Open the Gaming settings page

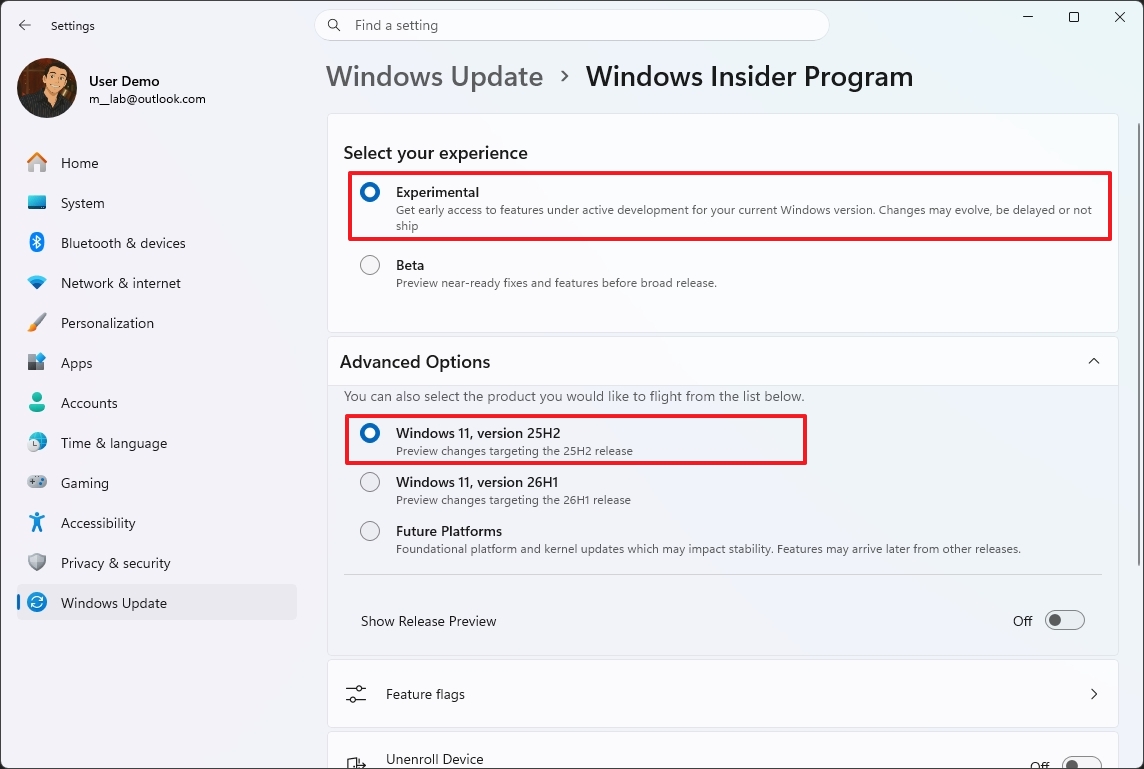157,482
